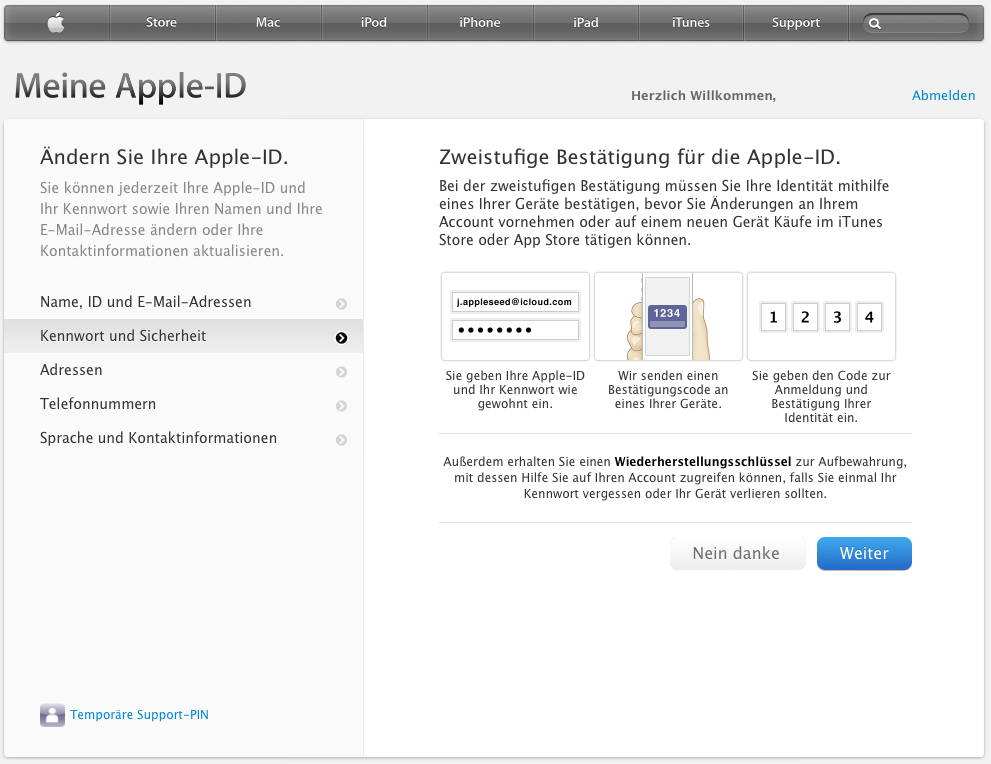Viewport: 991px width, 764px height.
Task: Open the Telefonnummern section
Action: click(183, 404)
